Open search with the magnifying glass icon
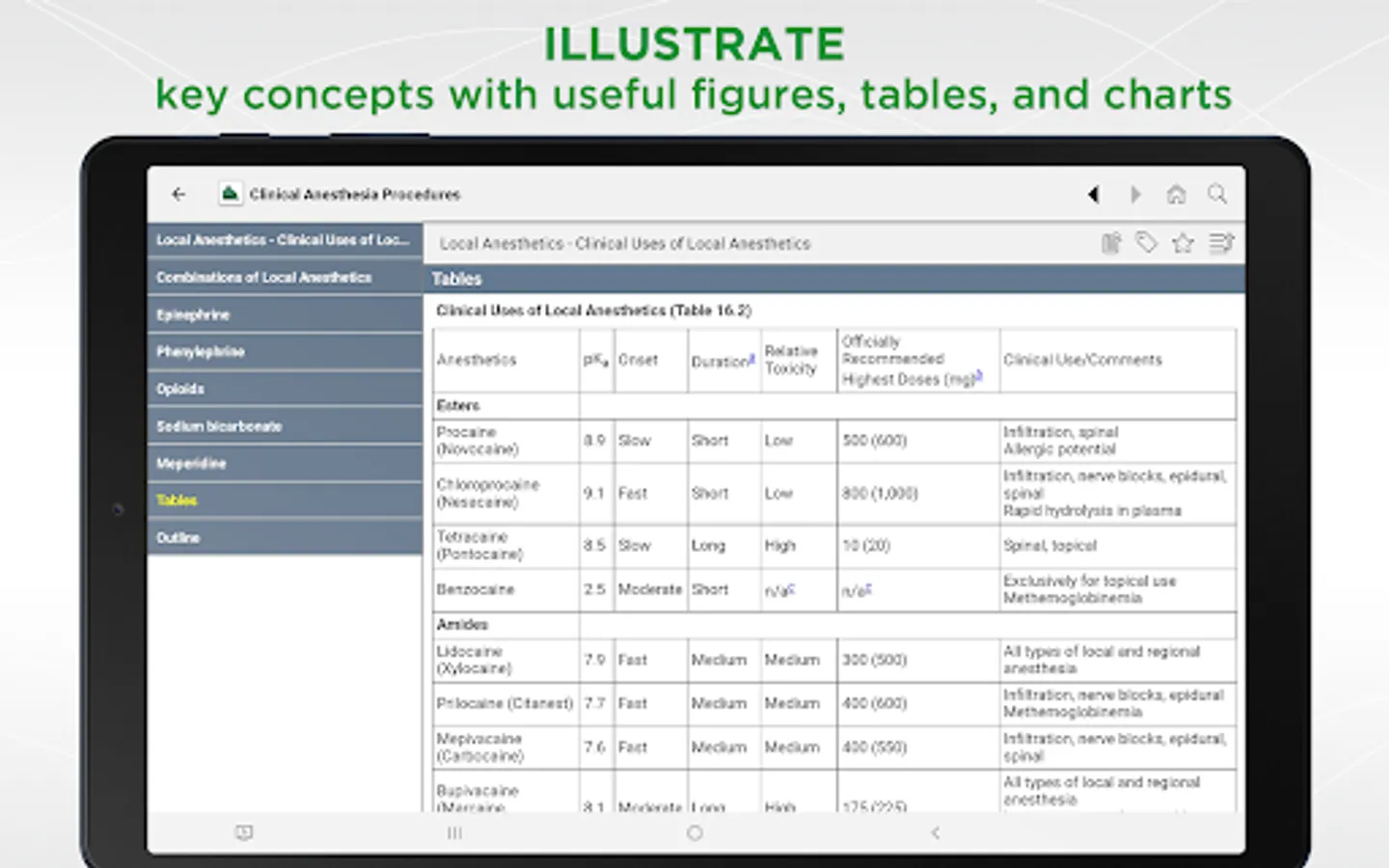This screenshot has height=868, width=1389. coord(1217,195)
